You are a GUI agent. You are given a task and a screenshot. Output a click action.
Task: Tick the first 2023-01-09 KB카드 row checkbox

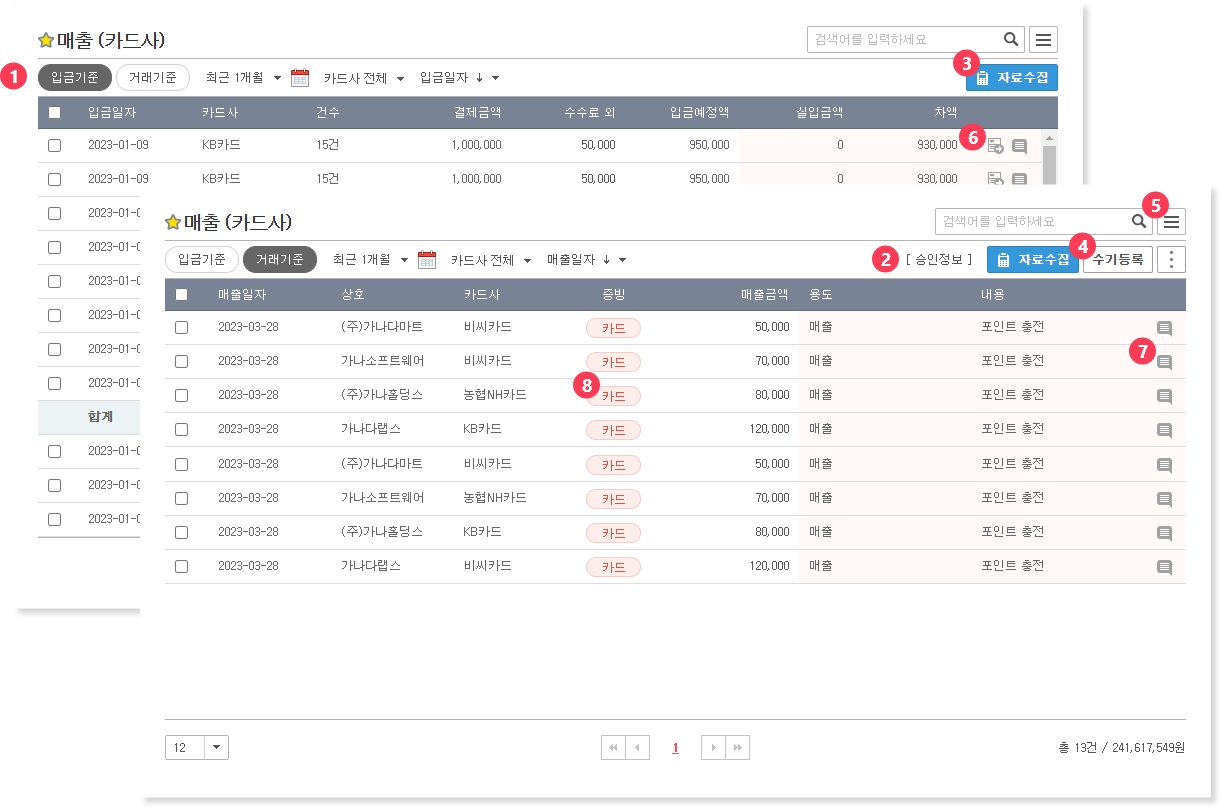point(54,145)
